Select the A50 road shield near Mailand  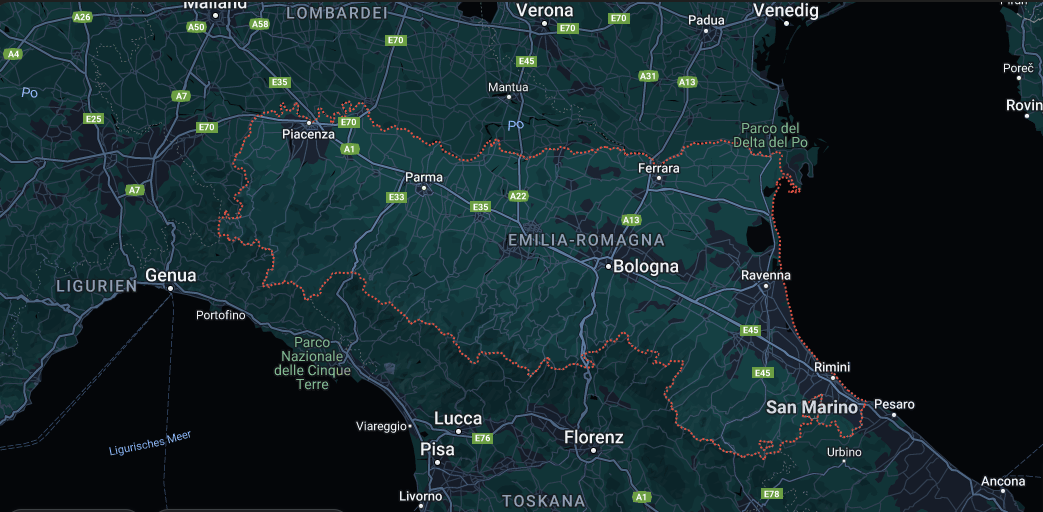(196, 27)
